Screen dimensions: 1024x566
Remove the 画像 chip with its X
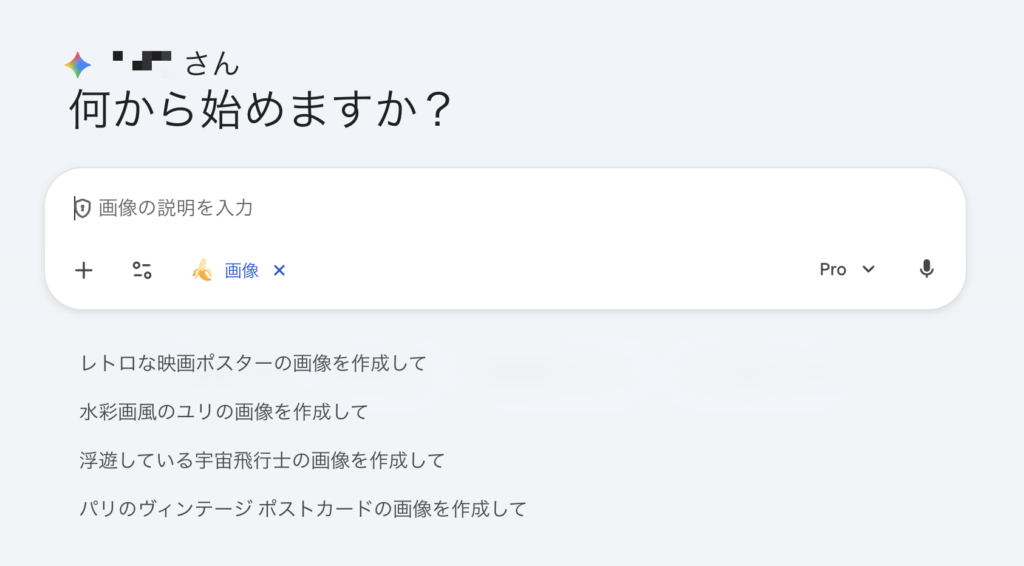pos(280,270)
